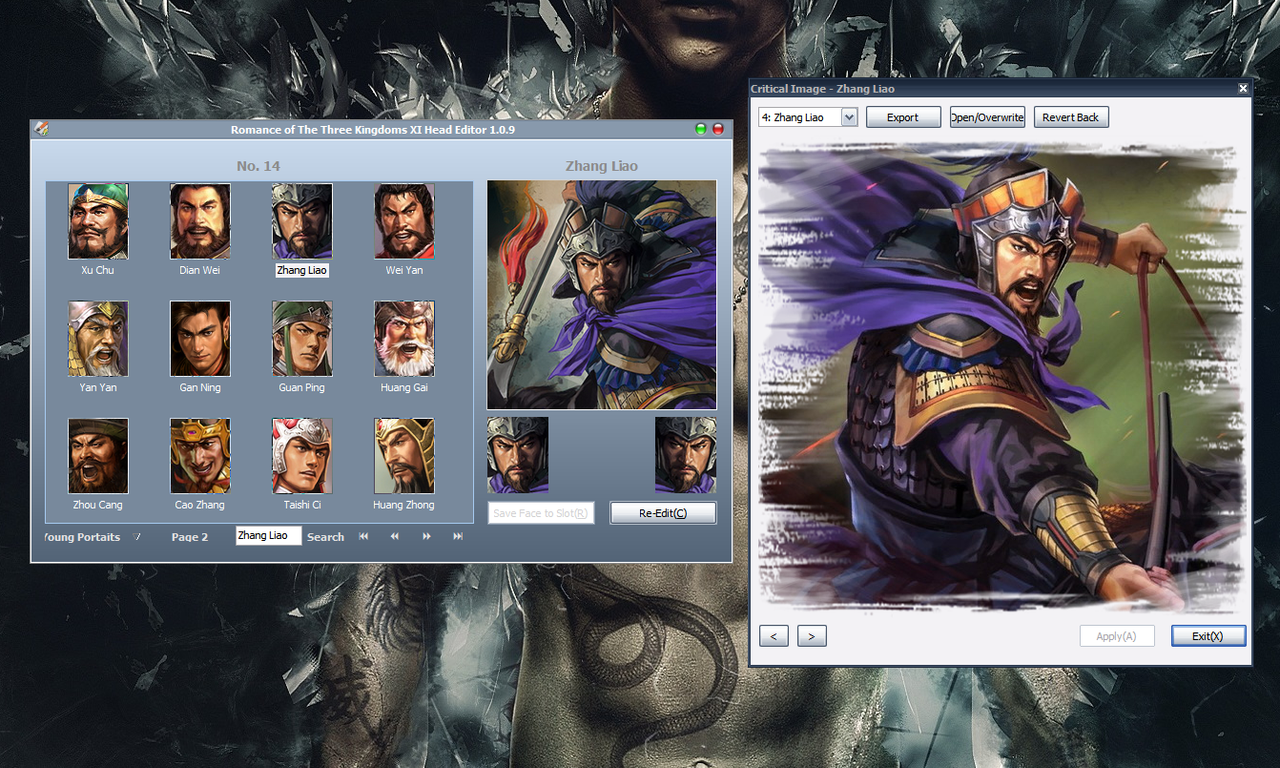
Task: Click the Re-Edit(C) button
Action: tap(663, 513)
